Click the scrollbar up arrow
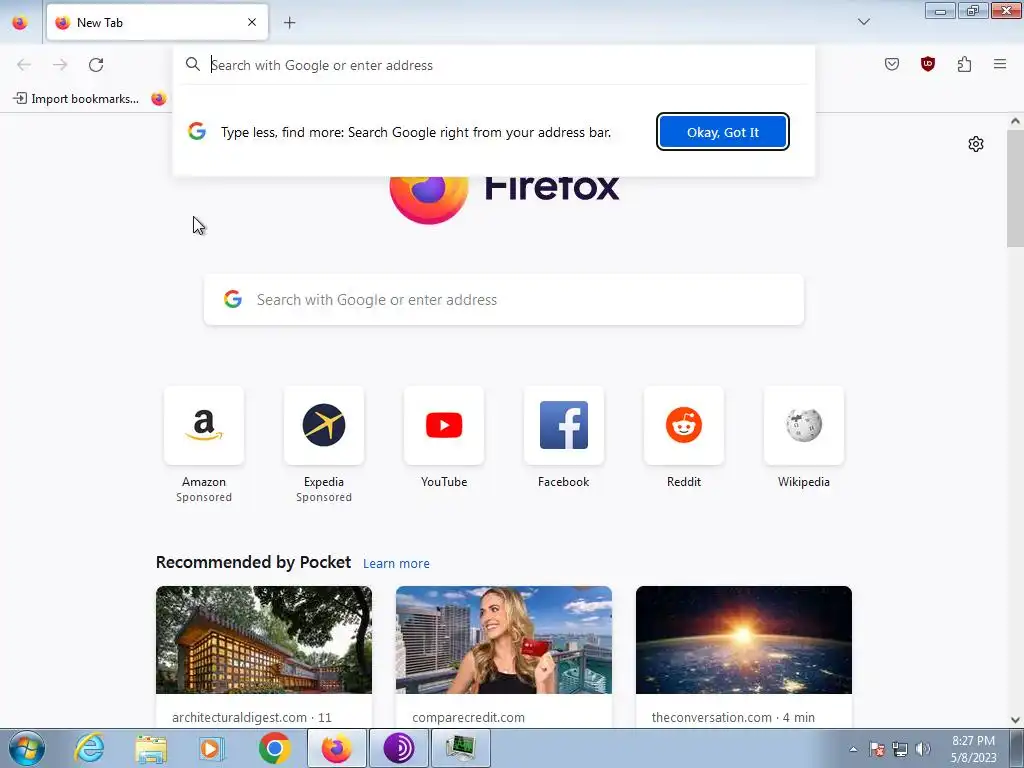This screenshot has width=1024, height=768. click(x=1015, y=121)
